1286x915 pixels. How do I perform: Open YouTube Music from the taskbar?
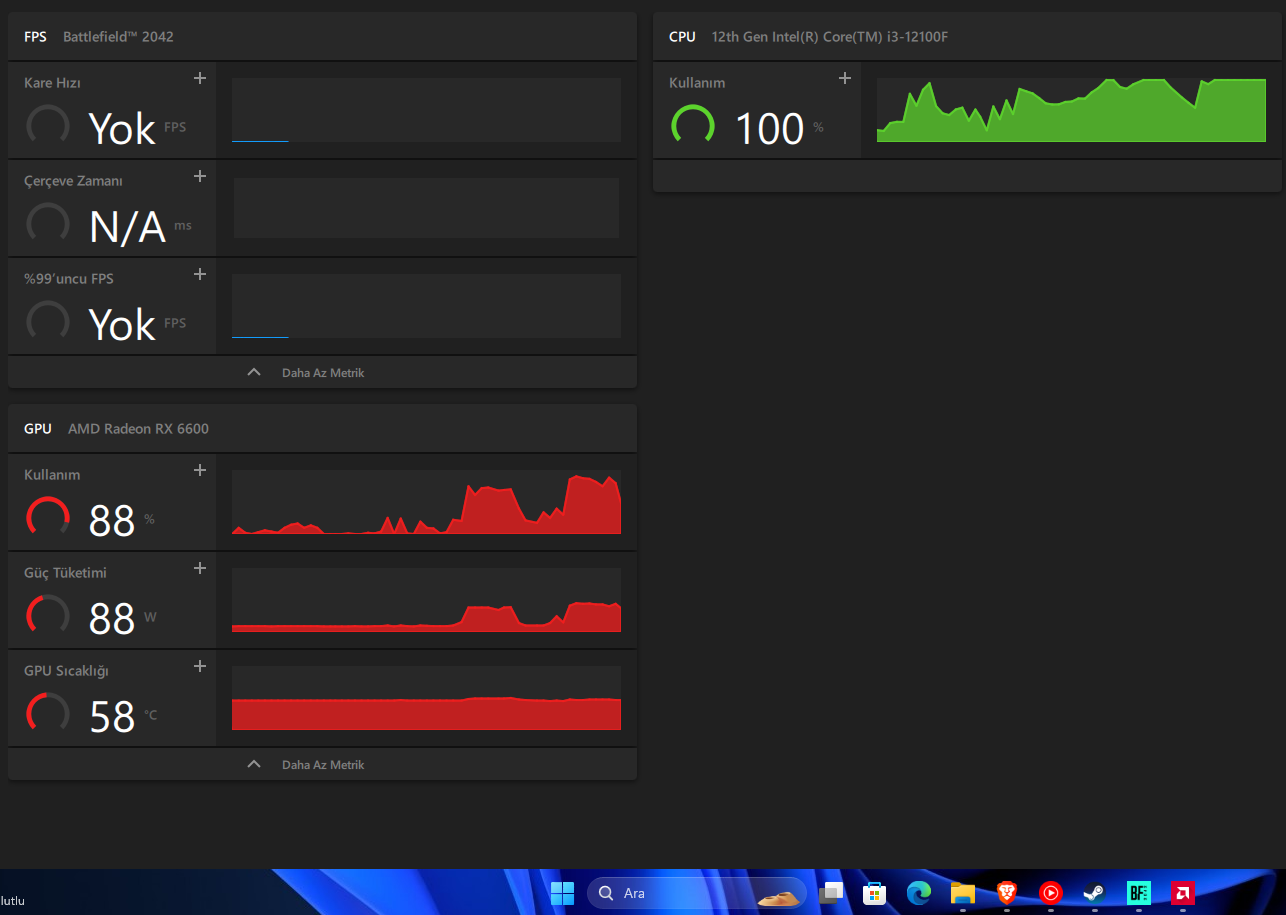coord(1051,893)
